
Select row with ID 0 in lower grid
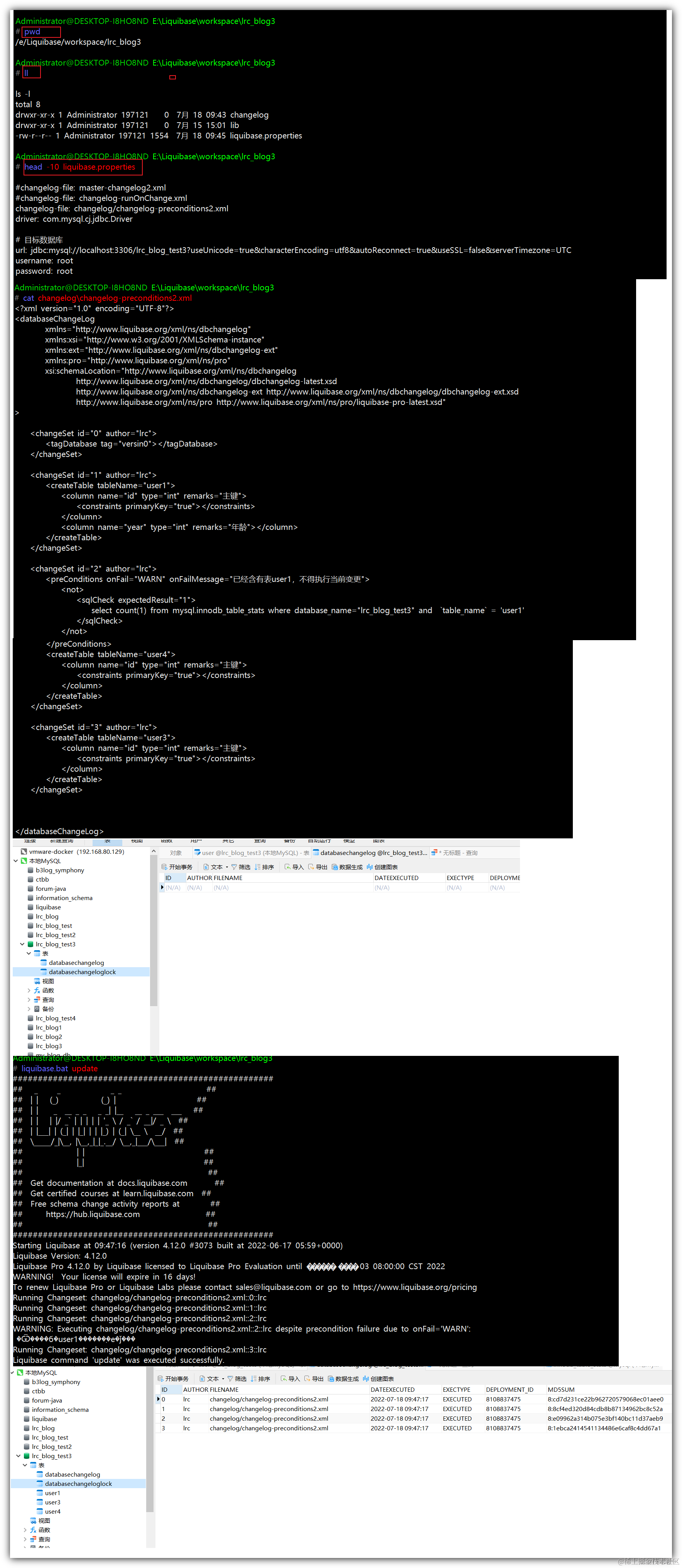click(414, 1399)
